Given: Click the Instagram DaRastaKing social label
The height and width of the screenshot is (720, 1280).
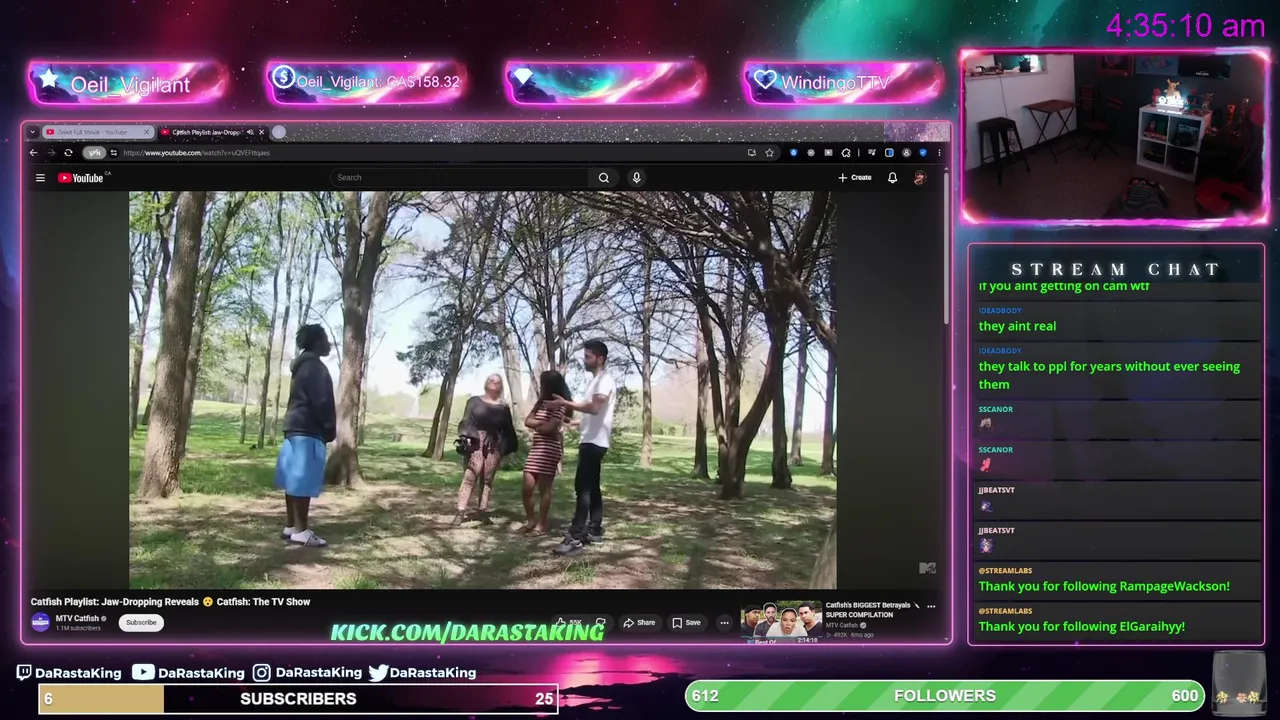Looking at the screenshot, I should (x=307, y=673).
